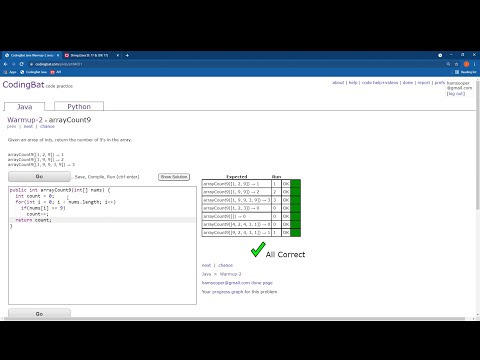Image resolution: width=480 pixels, height=360 pixels.
Task: Open the done link in the header
Action: pos(408,83)
